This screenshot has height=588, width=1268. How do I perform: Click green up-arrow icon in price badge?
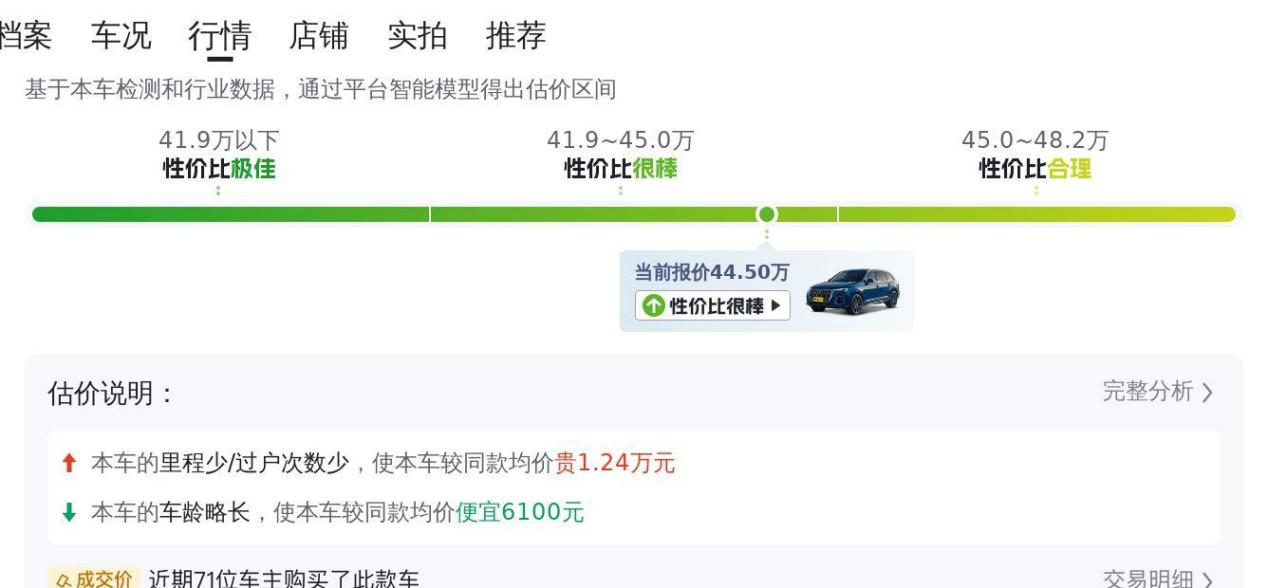653,306
